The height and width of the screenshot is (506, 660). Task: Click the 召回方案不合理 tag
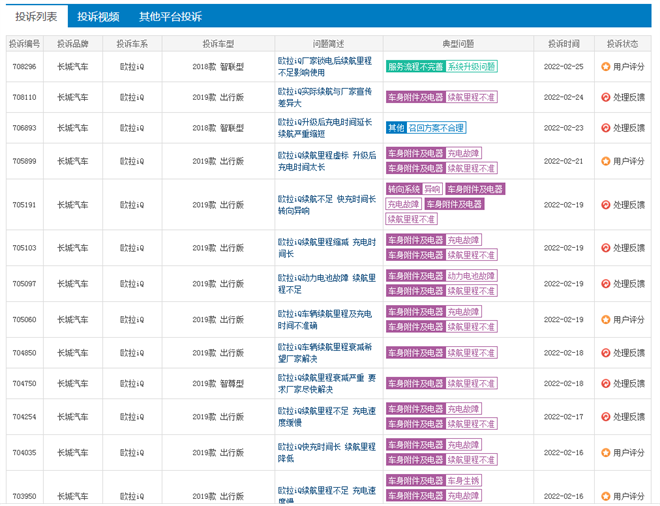436,128
